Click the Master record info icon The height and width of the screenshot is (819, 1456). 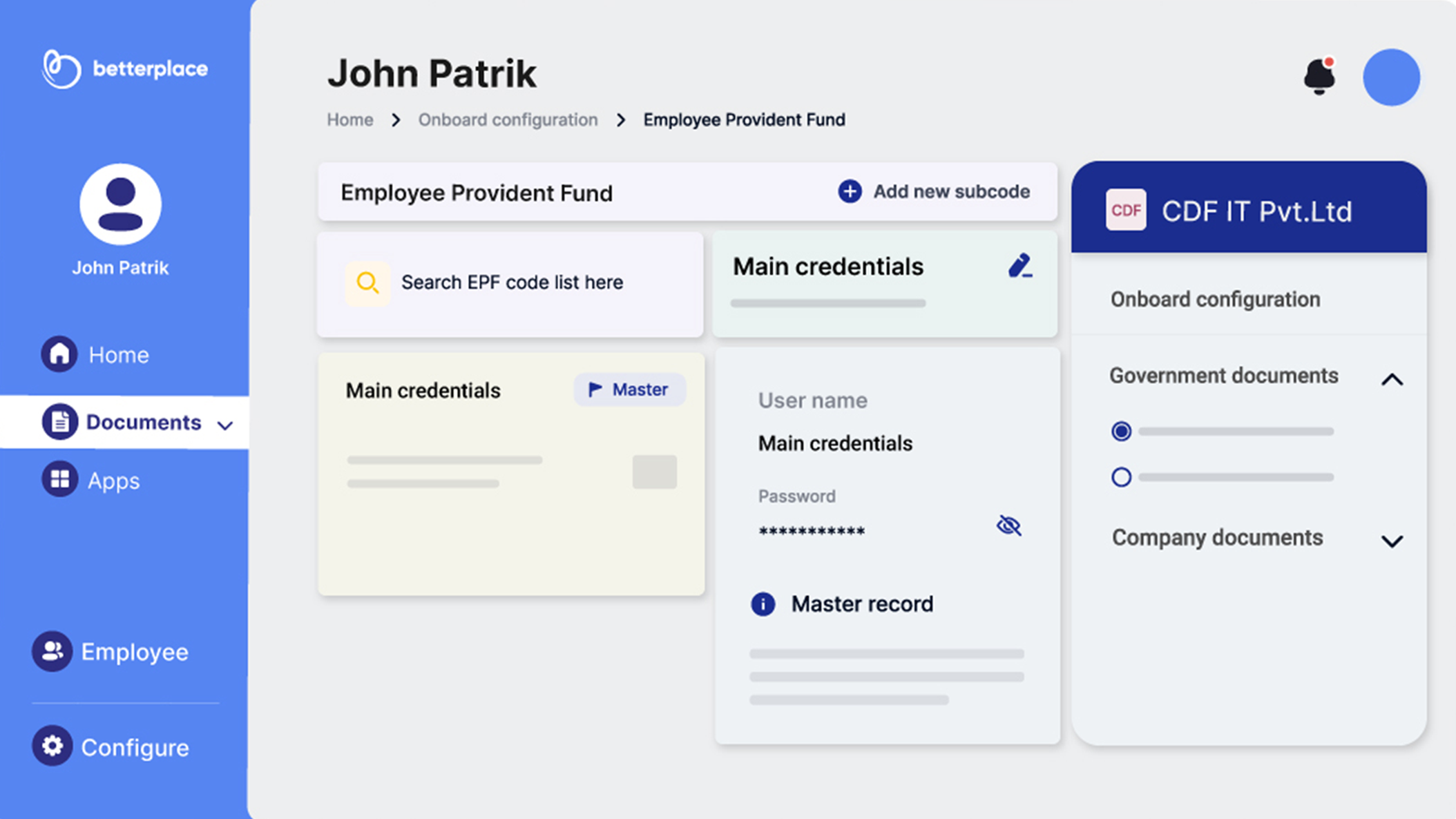[763, 604]
